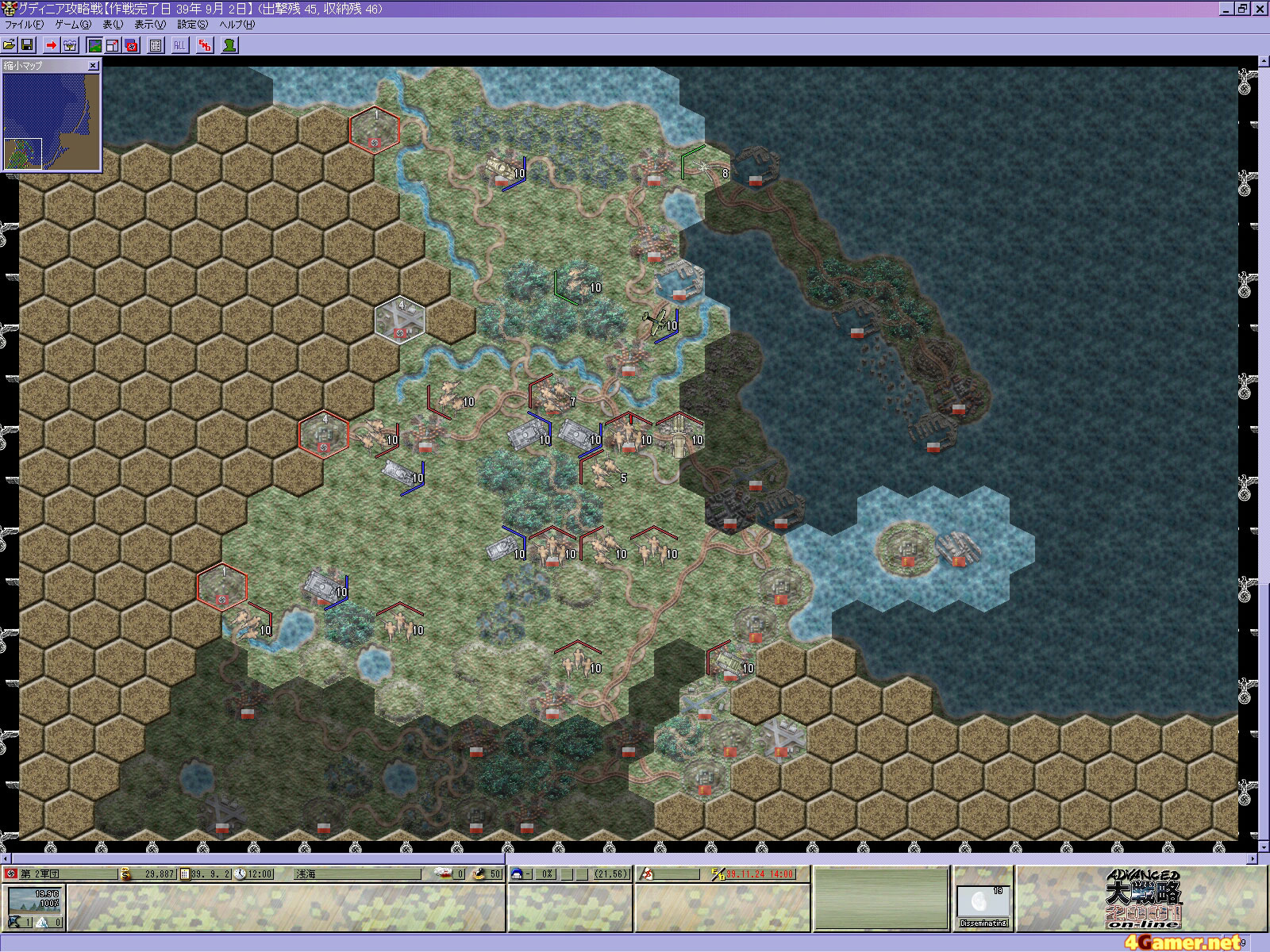Click the horizontal scrollbar right arrow
Screen dimensions: 1270x952
1253,858
